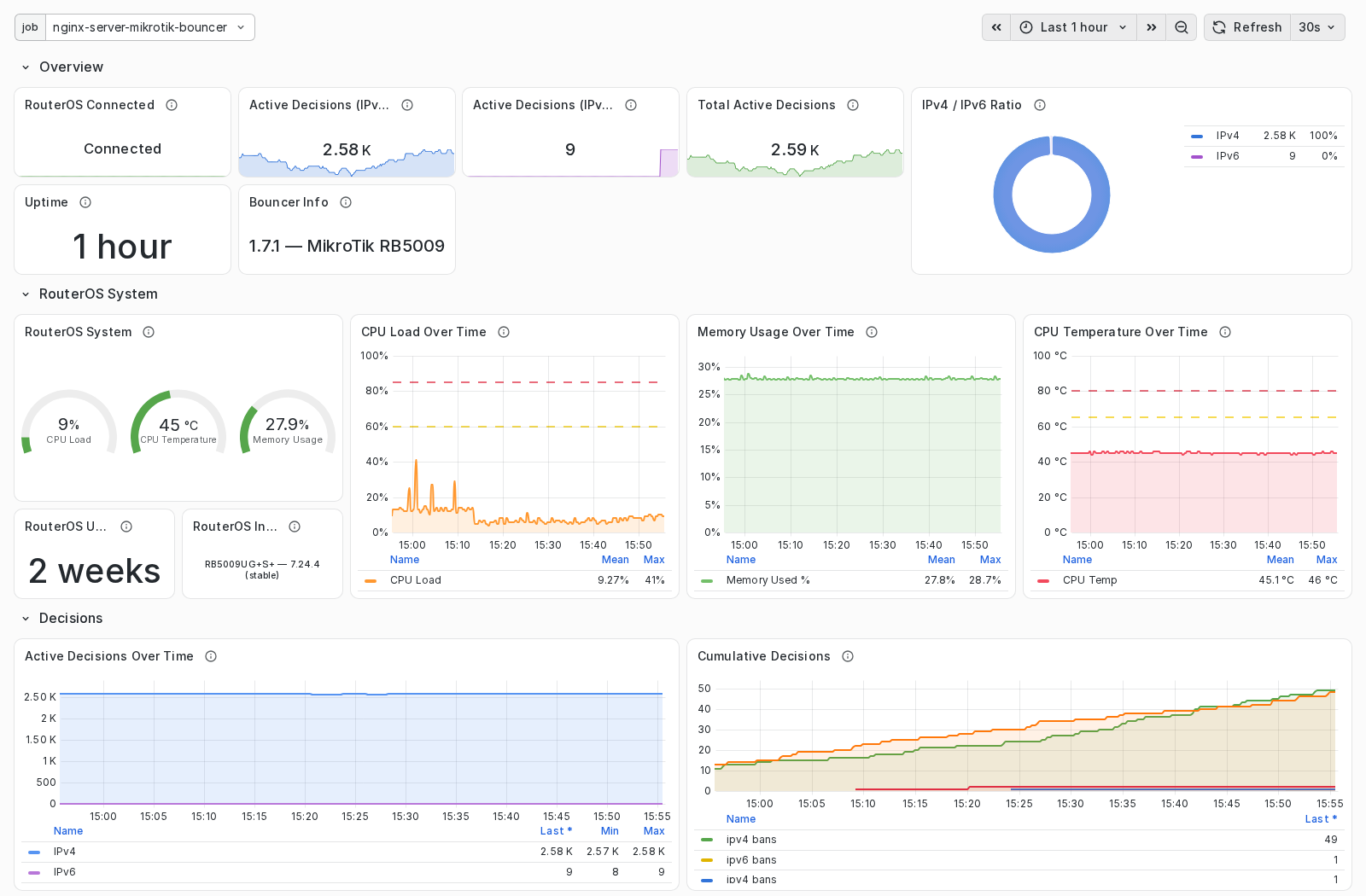Click IPv4 blue swatch in Active Decisions legend
Image resolution: width=1366 pixels, height=896 pixels.
pos(34,852)
